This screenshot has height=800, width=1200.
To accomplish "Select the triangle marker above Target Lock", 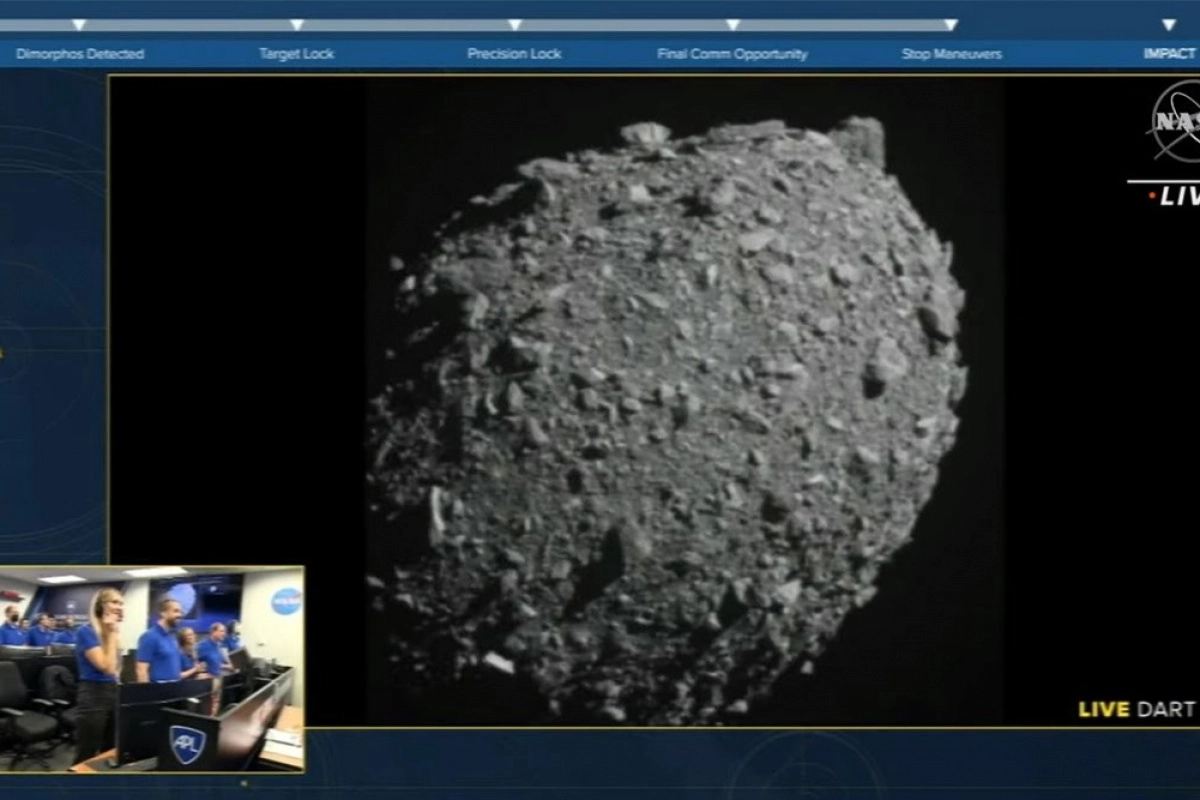I will pyautogui.click(x=297, y=25).
